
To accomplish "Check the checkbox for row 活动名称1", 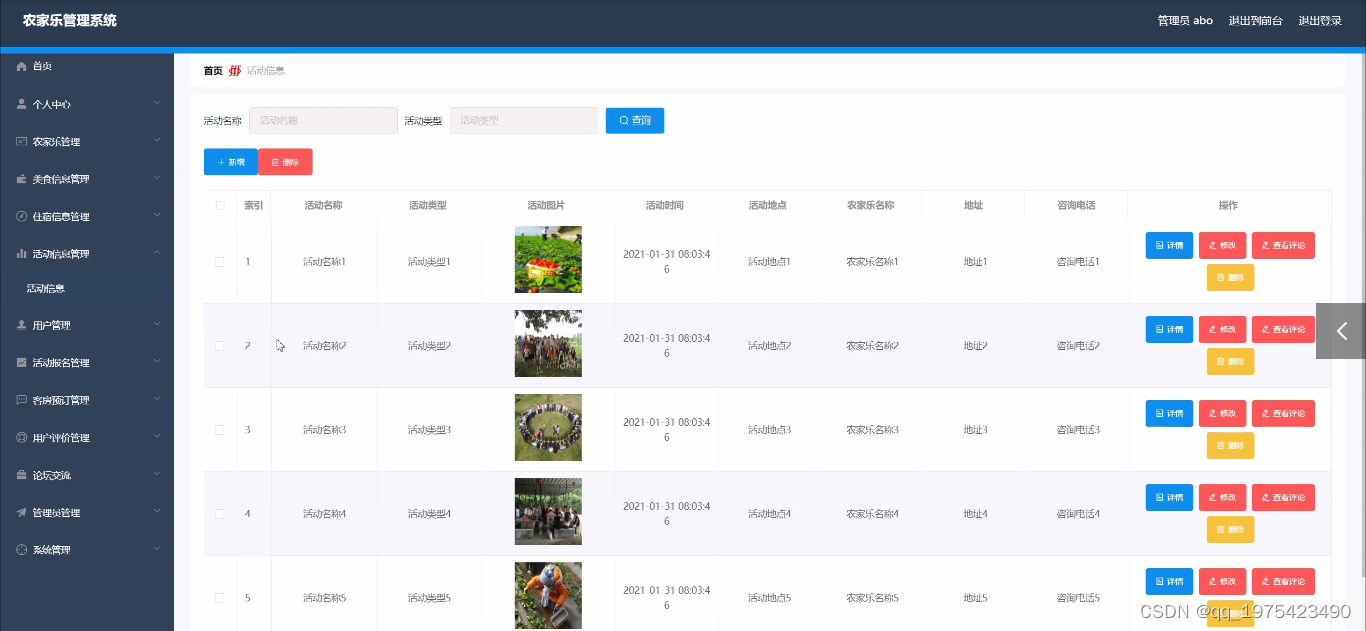I will coord(219,261).
